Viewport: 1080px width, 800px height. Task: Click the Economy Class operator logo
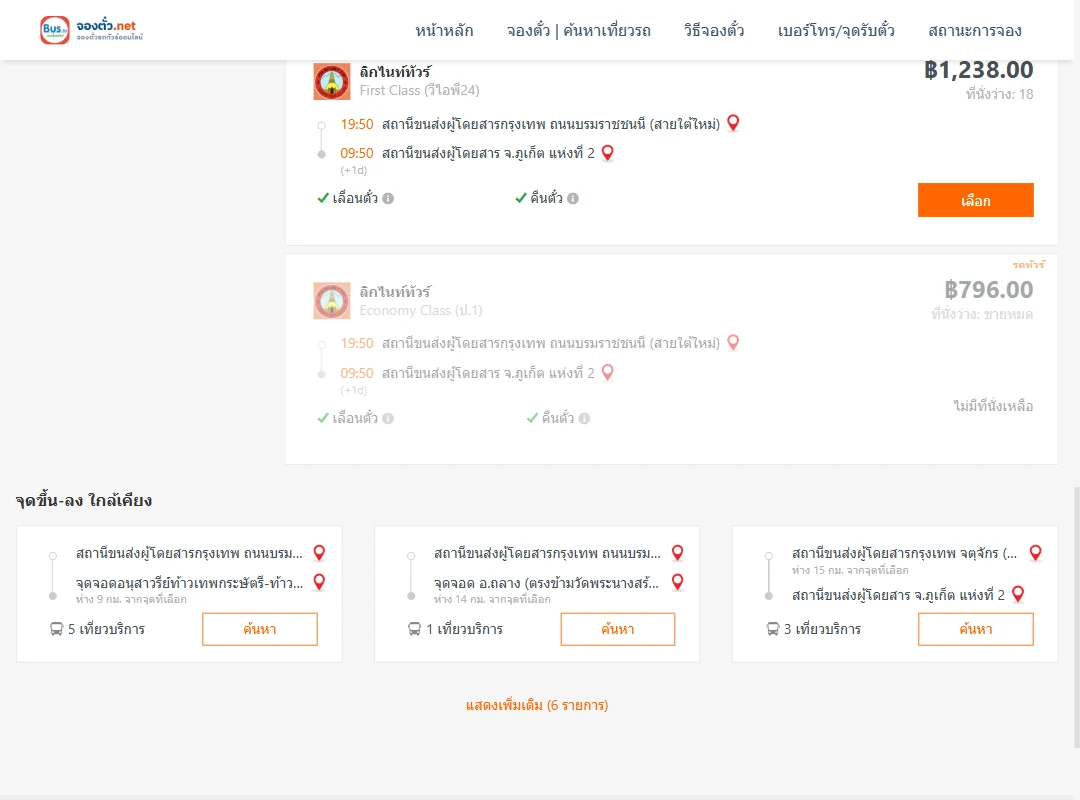[x=332, y=300]
